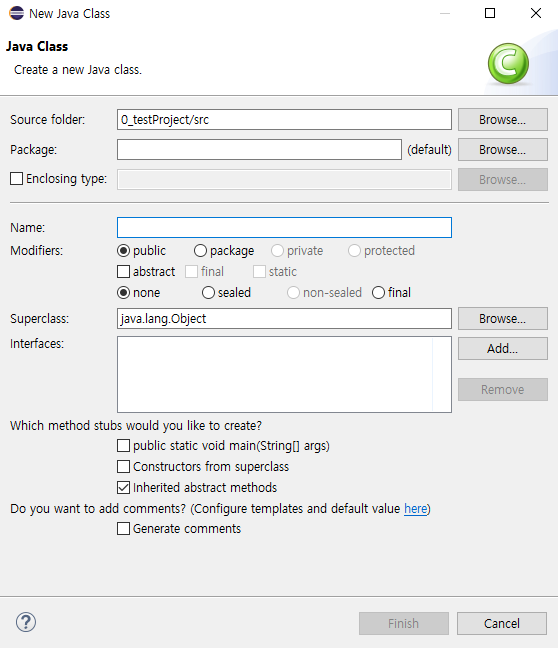This screenshot has height=648, width=558.
Task: Uncheck Inherited abstract methods checkbox
Action: pos(123,488)
